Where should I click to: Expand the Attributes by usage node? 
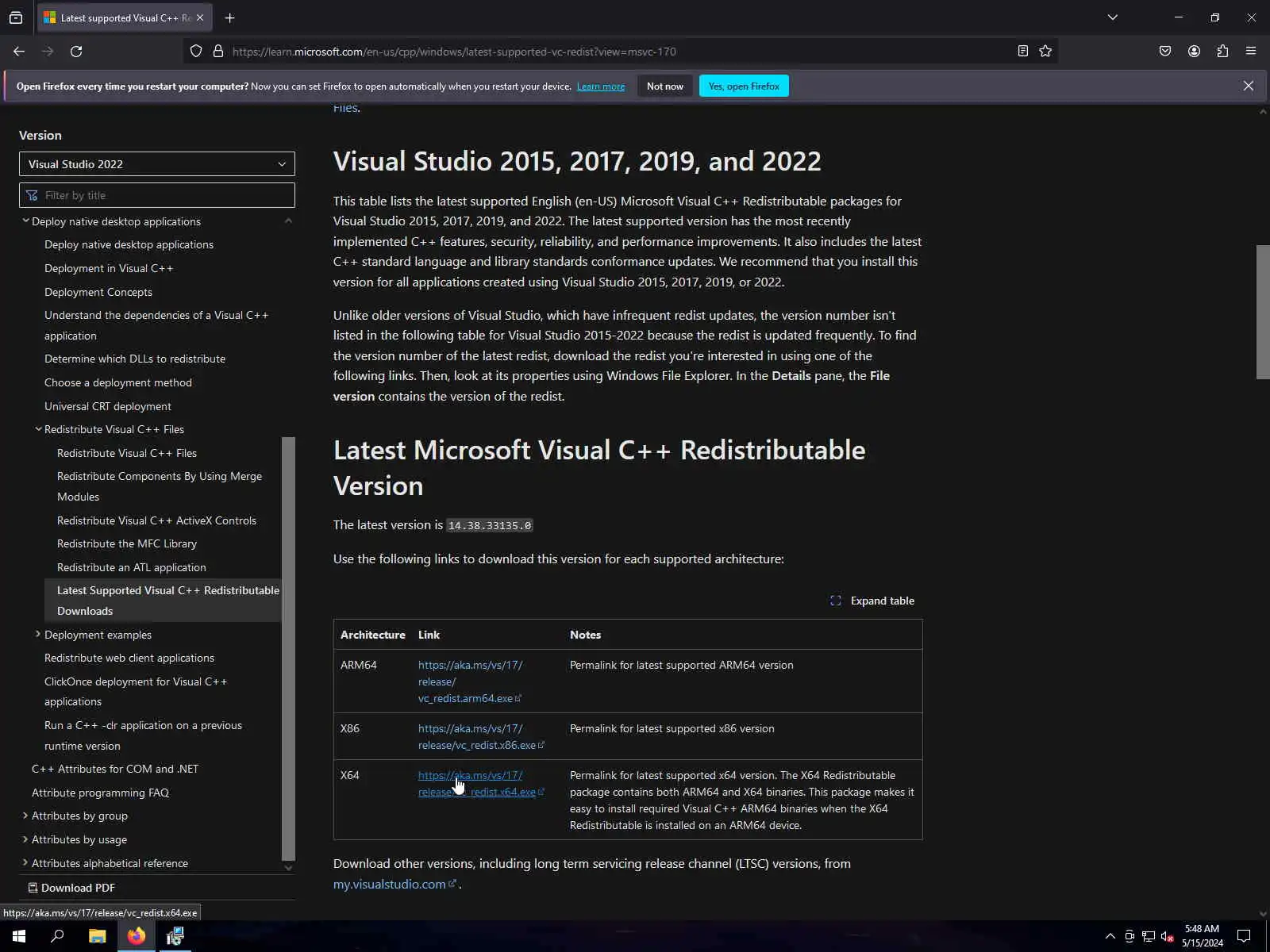point(25,839)
